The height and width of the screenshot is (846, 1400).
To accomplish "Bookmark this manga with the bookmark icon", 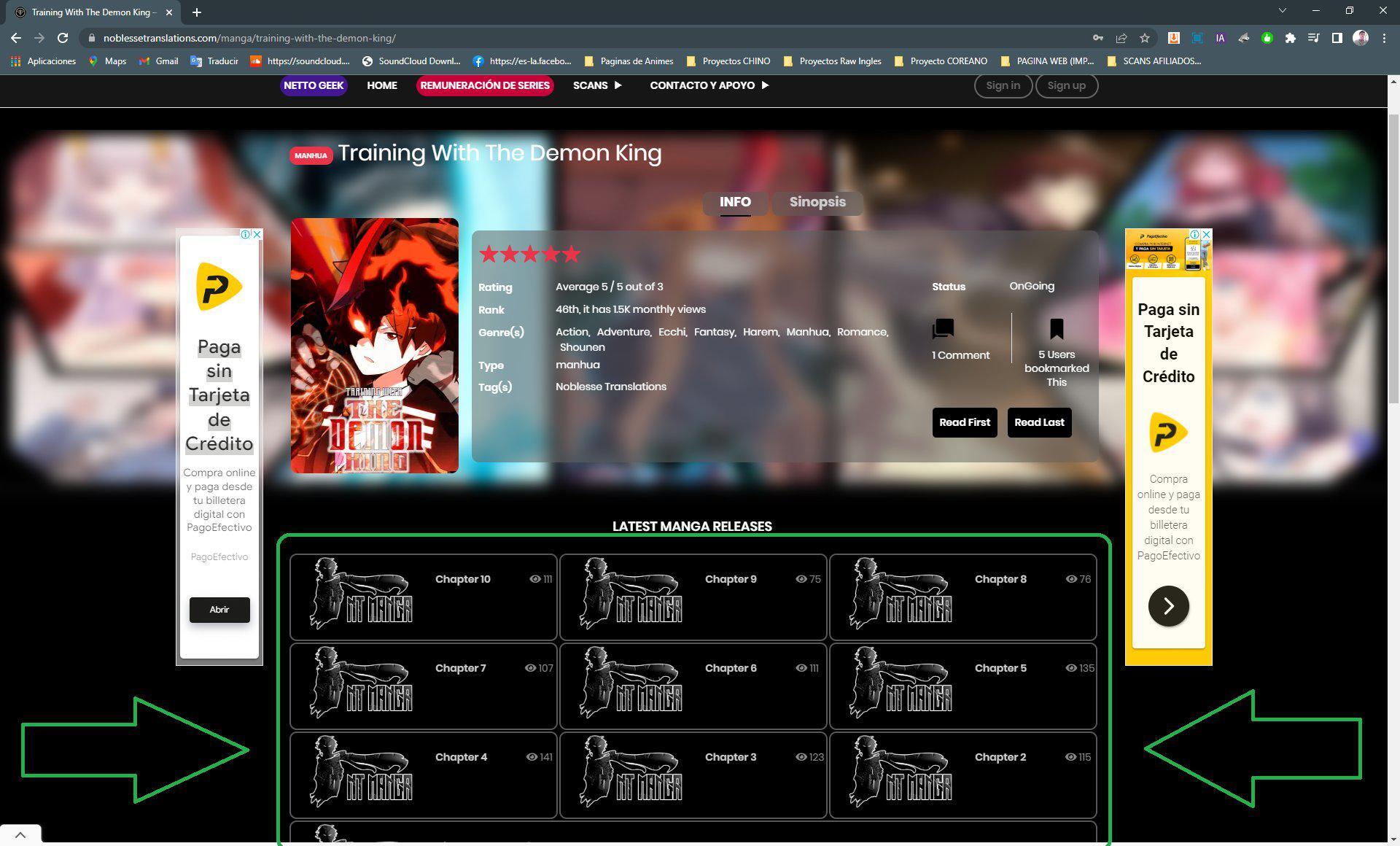I will click(1057, 329).
